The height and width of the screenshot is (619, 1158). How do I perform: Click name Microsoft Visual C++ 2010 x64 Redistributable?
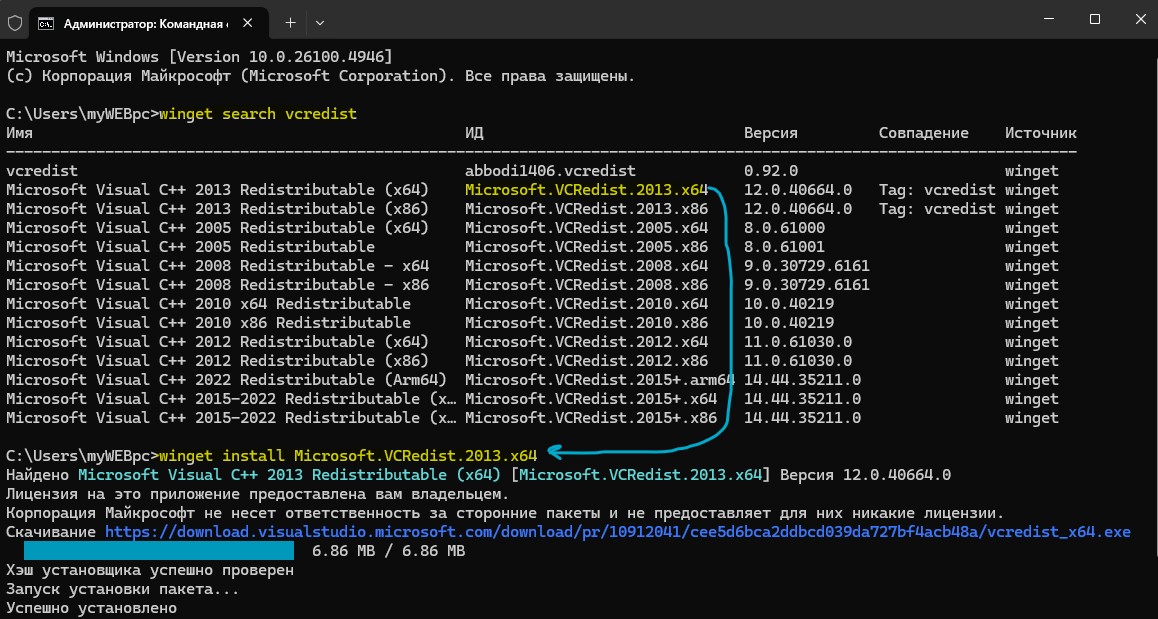(x=208, y=304)
